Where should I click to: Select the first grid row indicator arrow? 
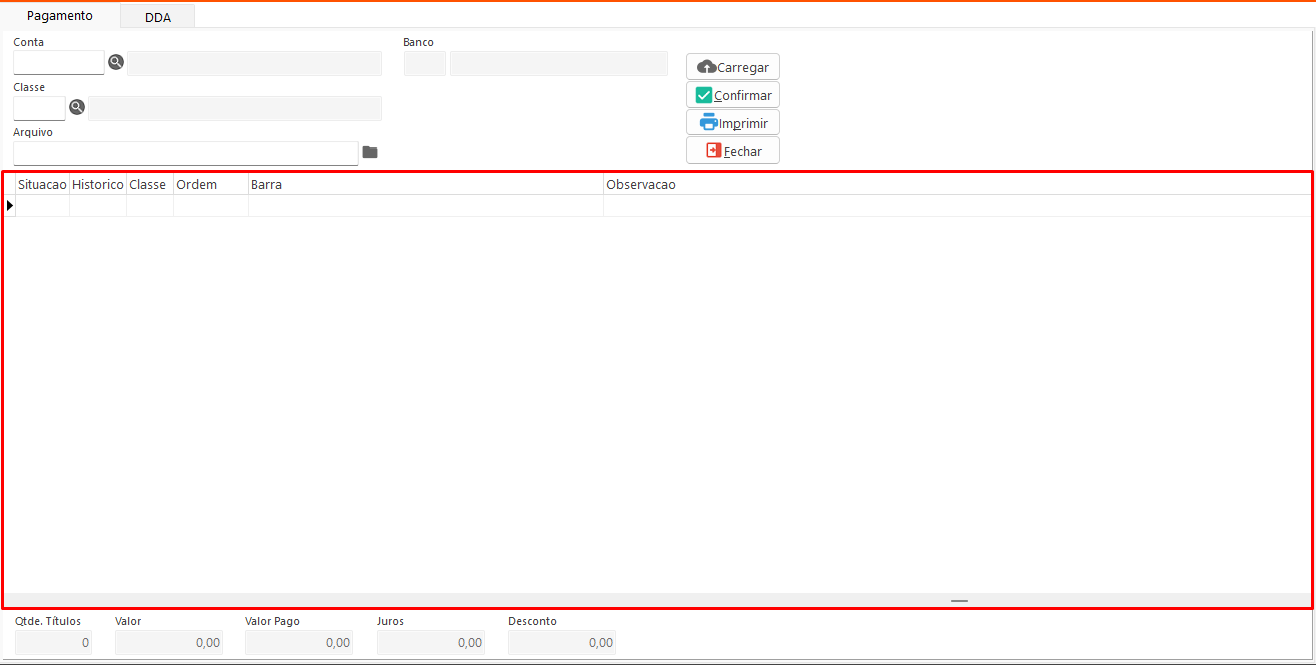pos(10,205)
